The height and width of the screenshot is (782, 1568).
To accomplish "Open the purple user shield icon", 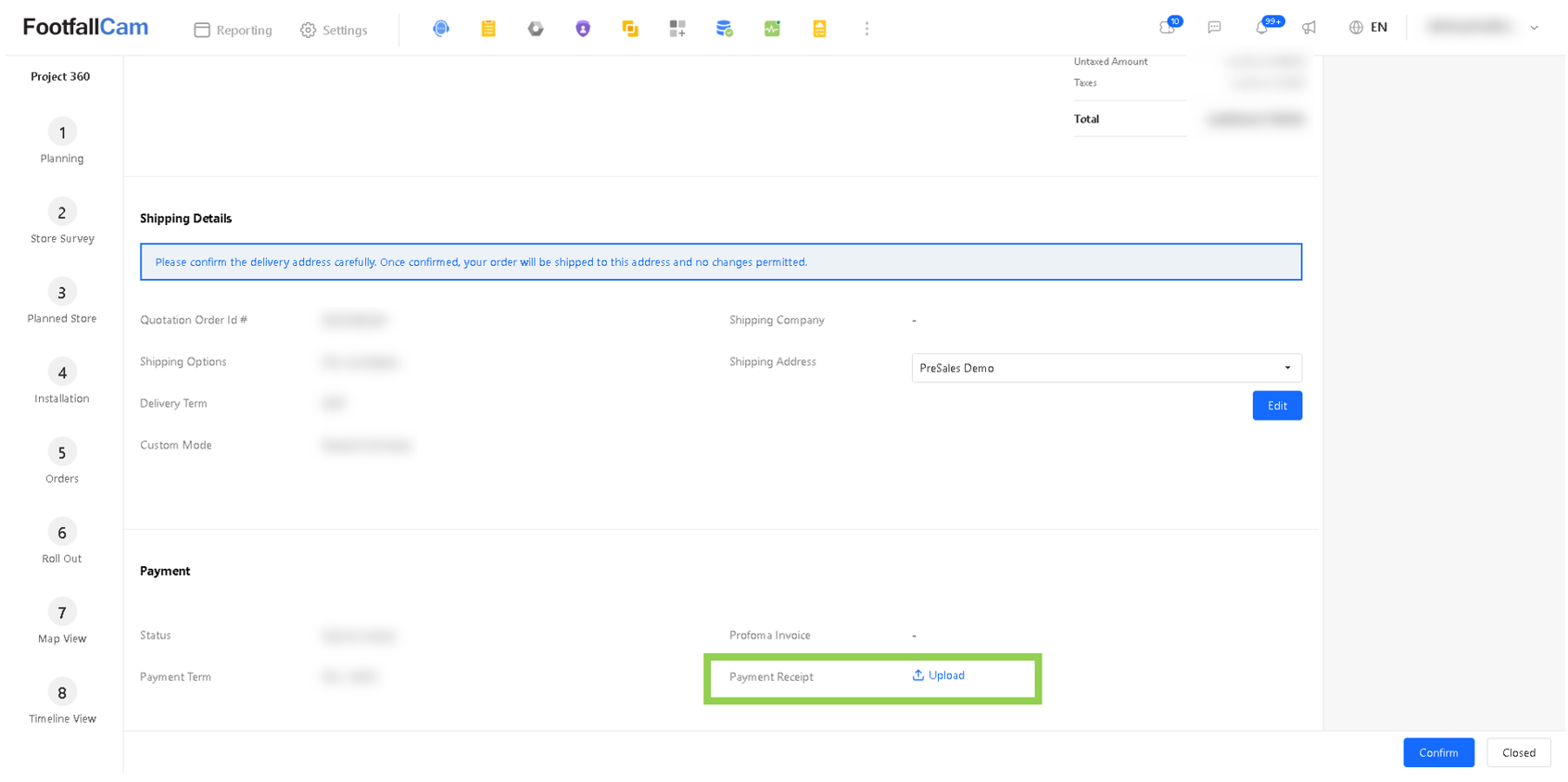I will [583, 29].
